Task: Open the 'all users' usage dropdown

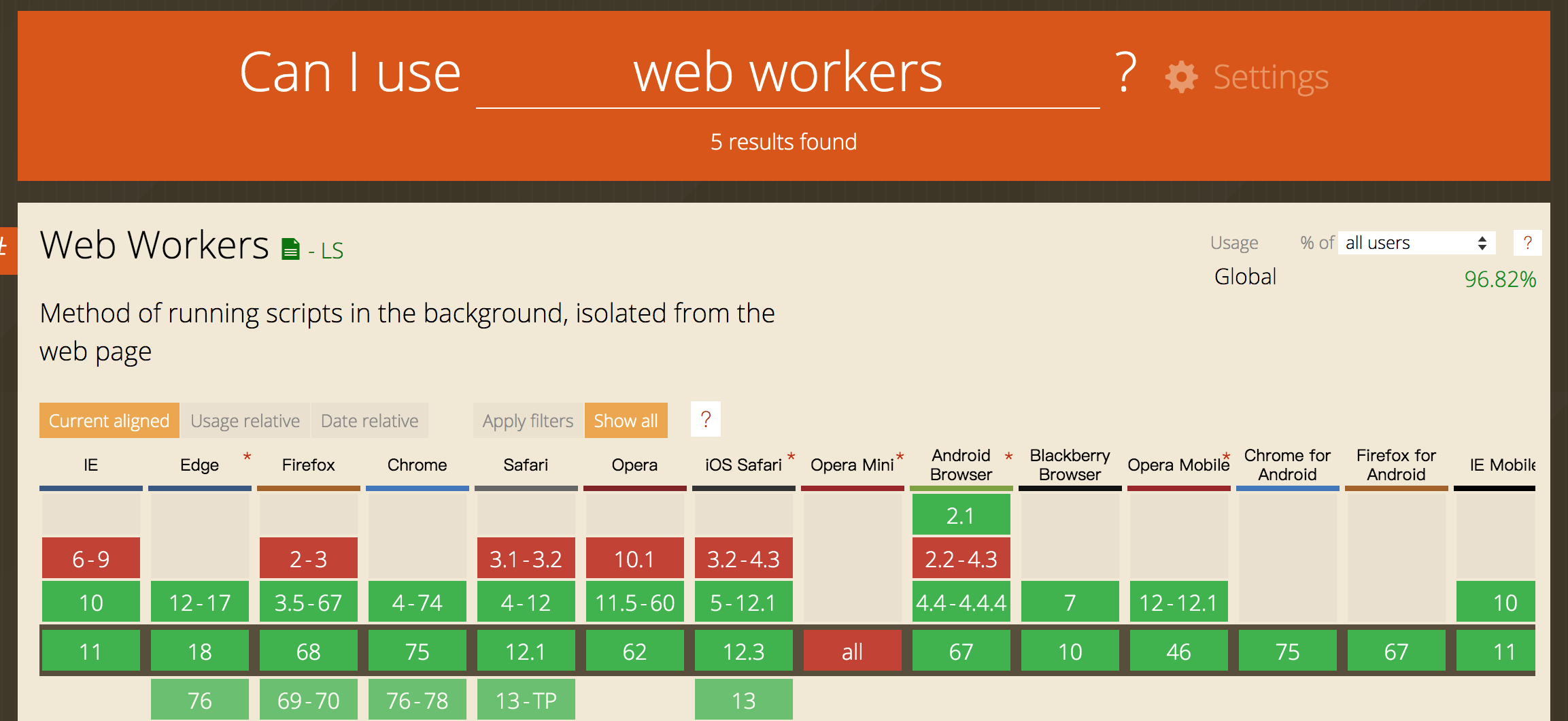Action: (x=1417, y=243)
